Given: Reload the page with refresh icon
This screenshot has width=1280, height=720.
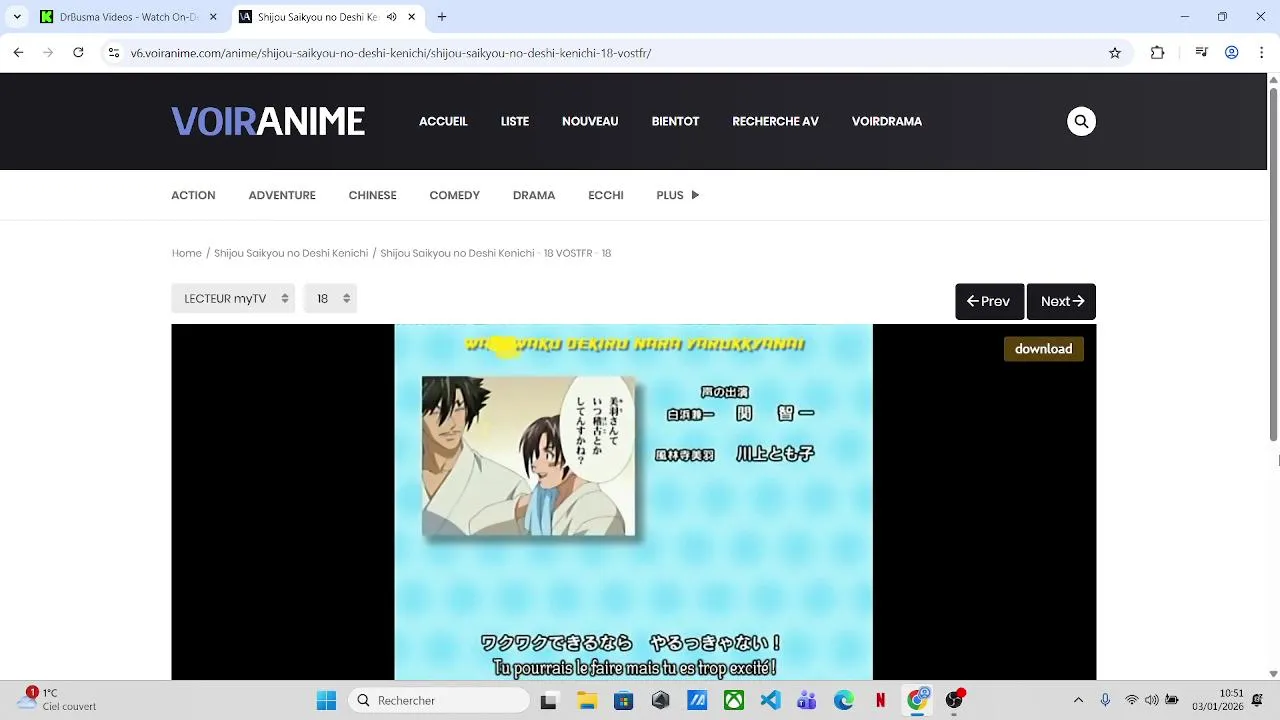Looking at the screenshot, I should coord(78,53).
